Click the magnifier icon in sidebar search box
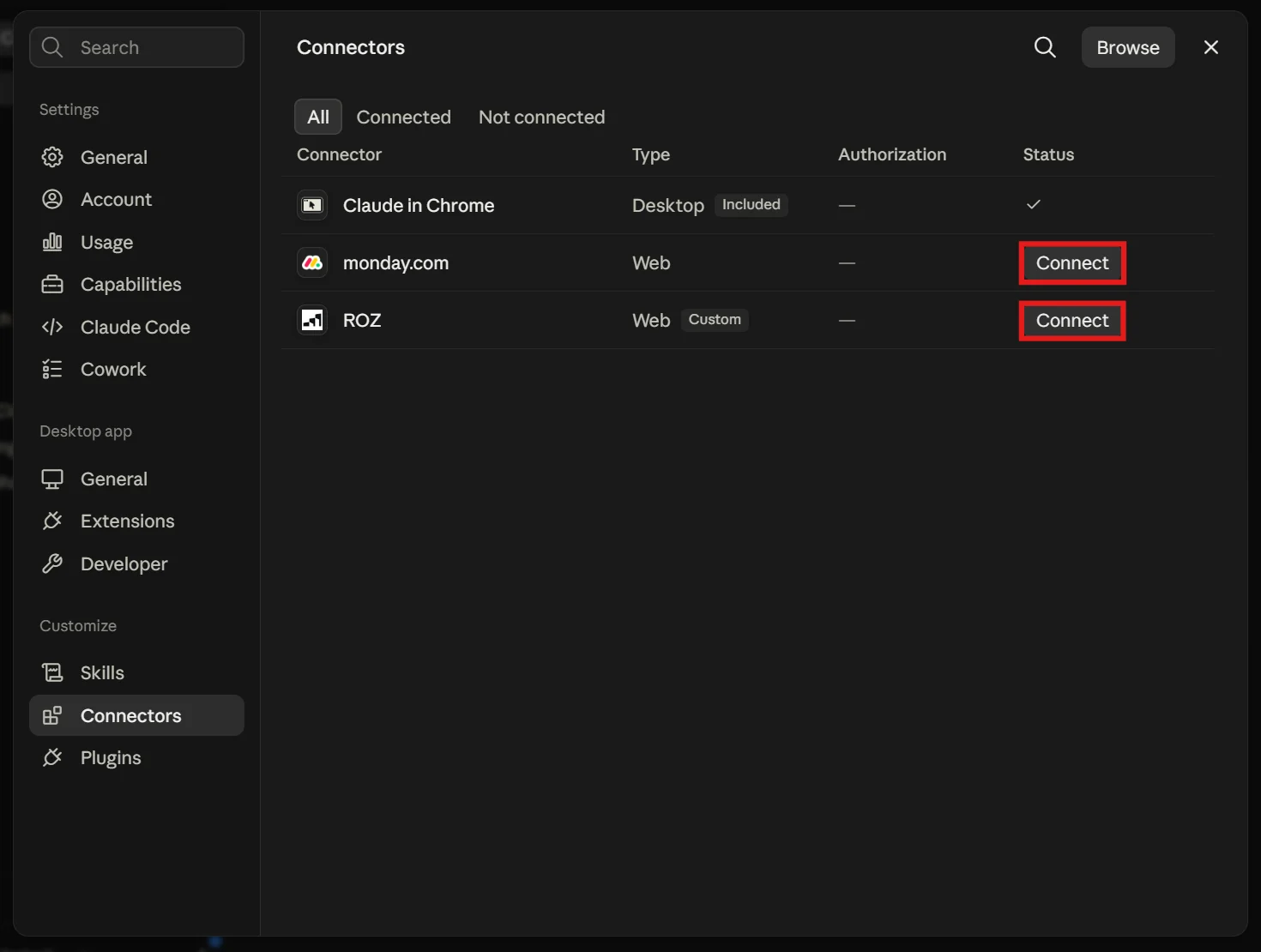The image size is (1261, 952). click(x=52, y=47)
